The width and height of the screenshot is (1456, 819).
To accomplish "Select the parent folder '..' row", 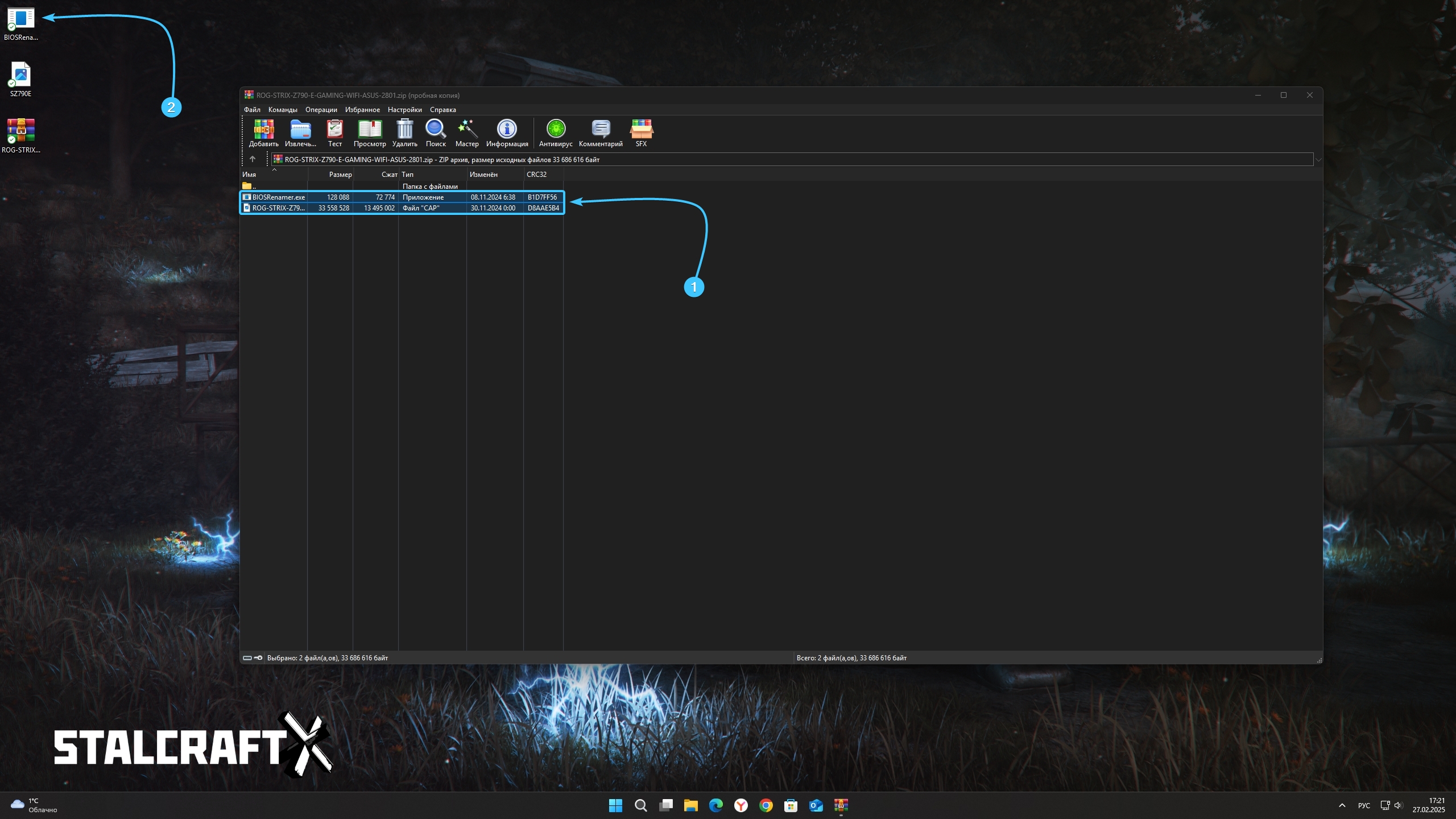I will (402, 186).
